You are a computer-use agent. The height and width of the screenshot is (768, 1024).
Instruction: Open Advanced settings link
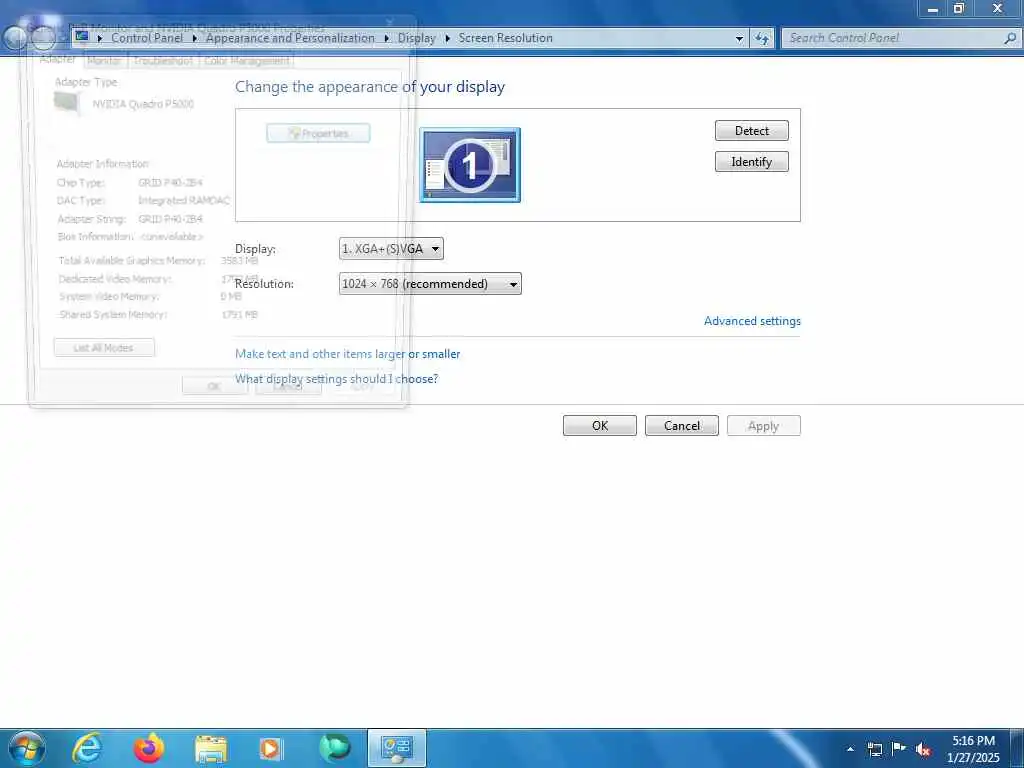tap(752, 321)
